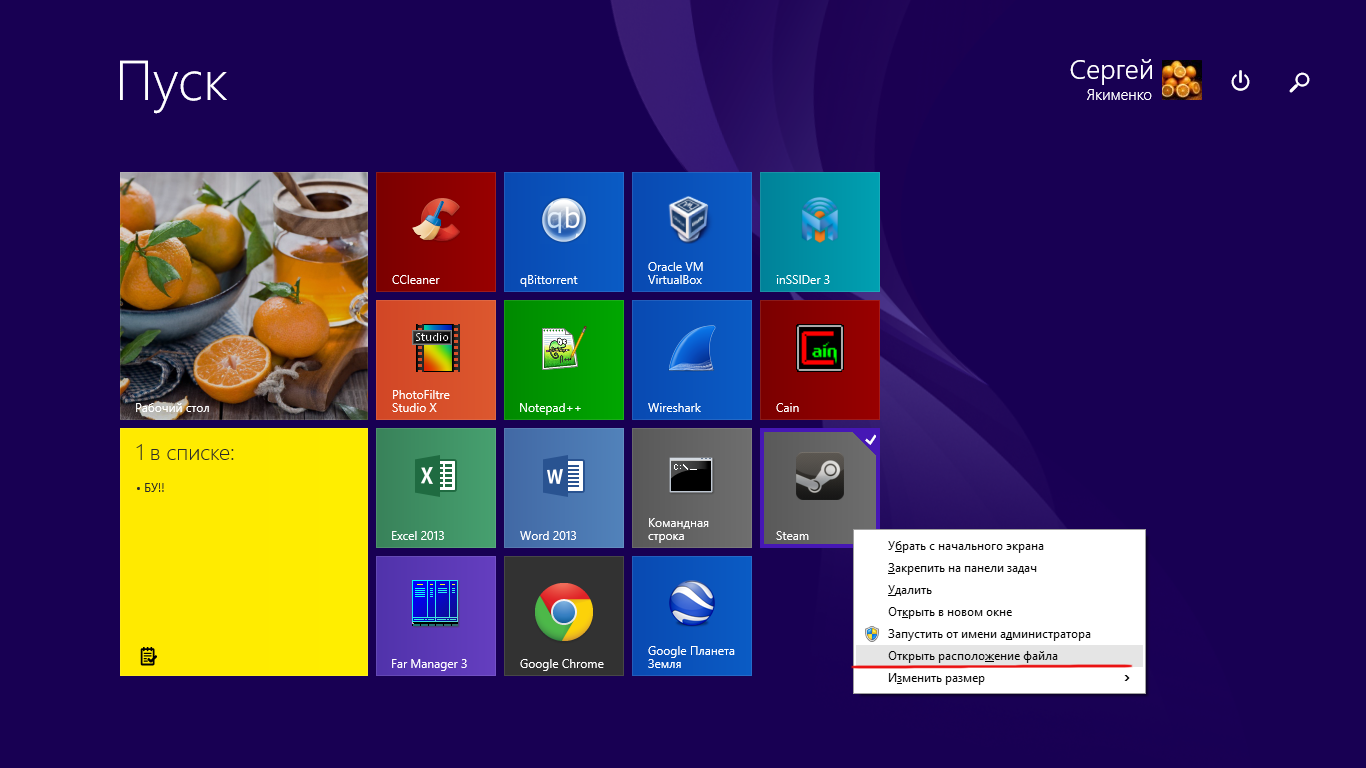Click the user avatar picture

1182,80
